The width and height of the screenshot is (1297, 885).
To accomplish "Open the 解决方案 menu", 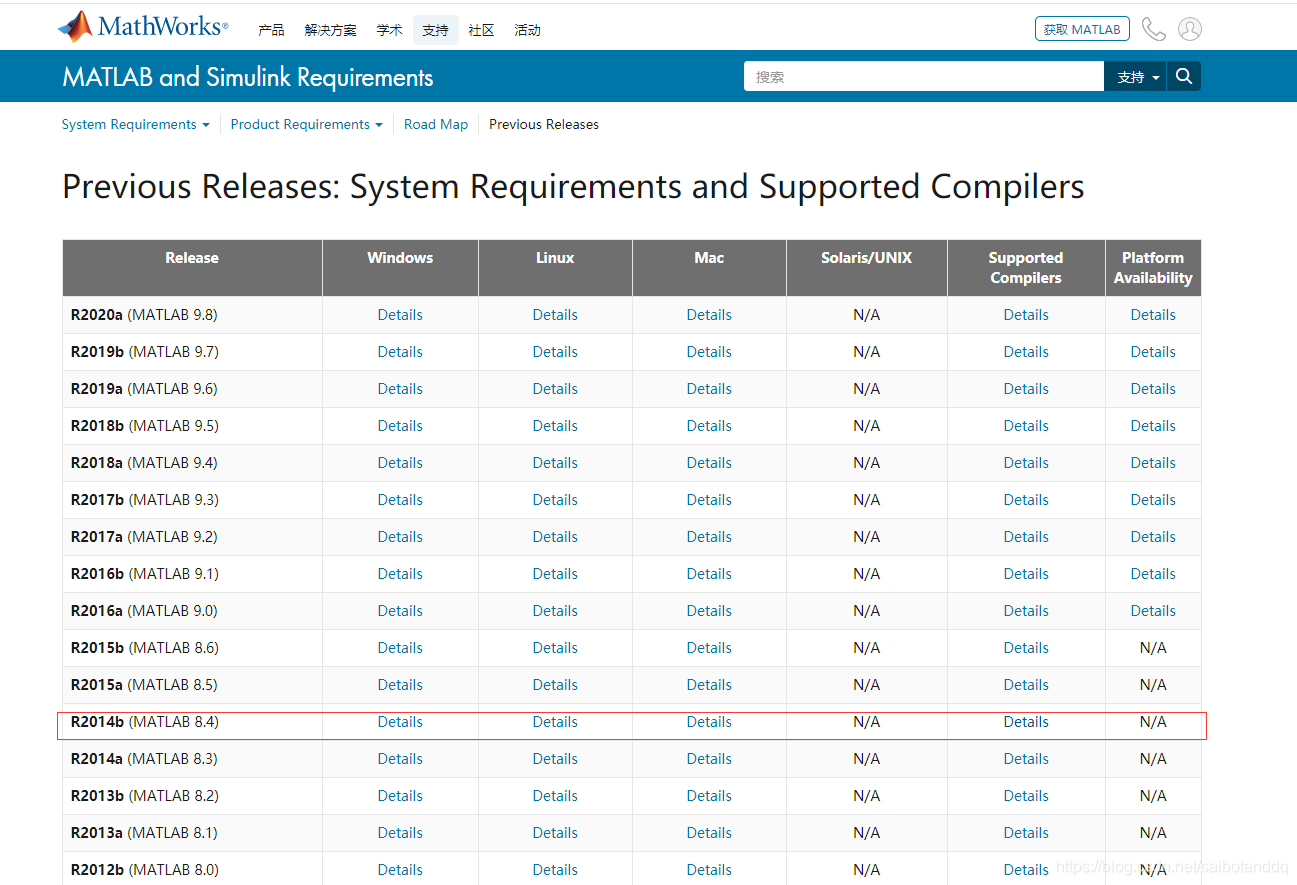I will 330,30.
